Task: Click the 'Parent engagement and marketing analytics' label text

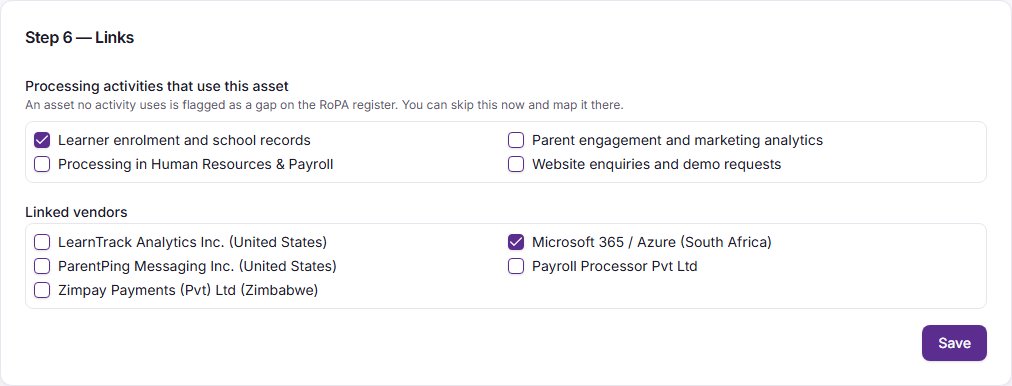Action: pos(677,140)
